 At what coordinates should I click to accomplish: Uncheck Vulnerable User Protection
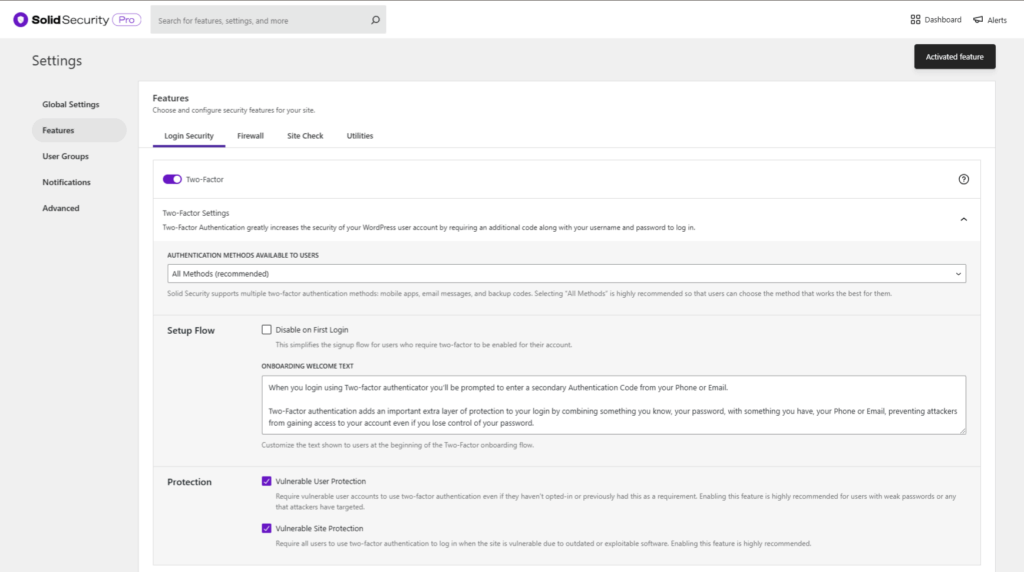tap(266, 481)
